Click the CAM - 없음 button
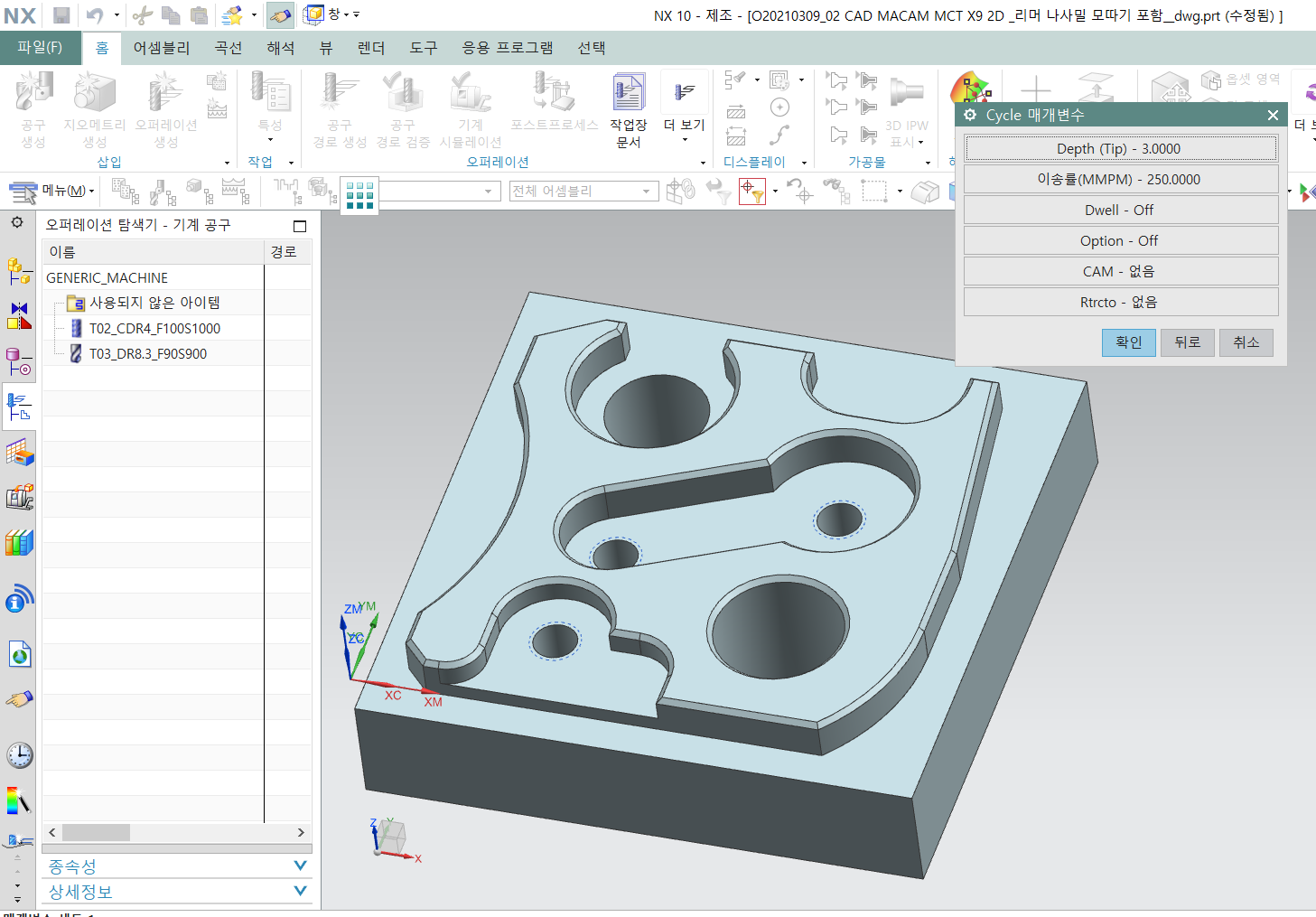Screen dimensions: 1316x917 pos(1121,271)
